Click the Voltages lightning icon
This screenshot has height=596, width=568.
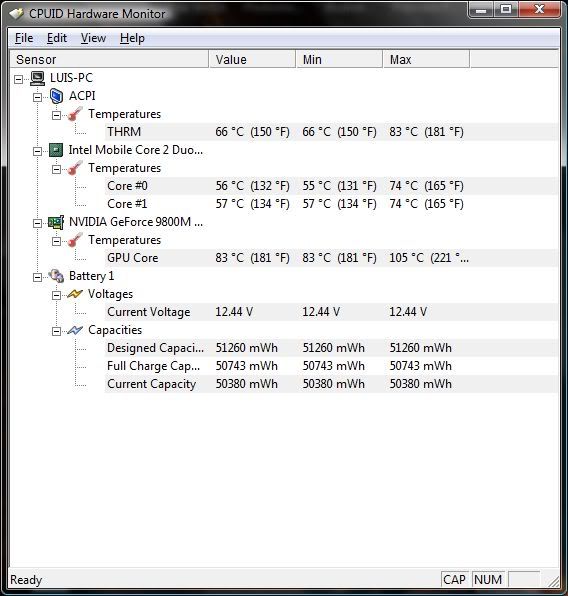click(75, 294)
